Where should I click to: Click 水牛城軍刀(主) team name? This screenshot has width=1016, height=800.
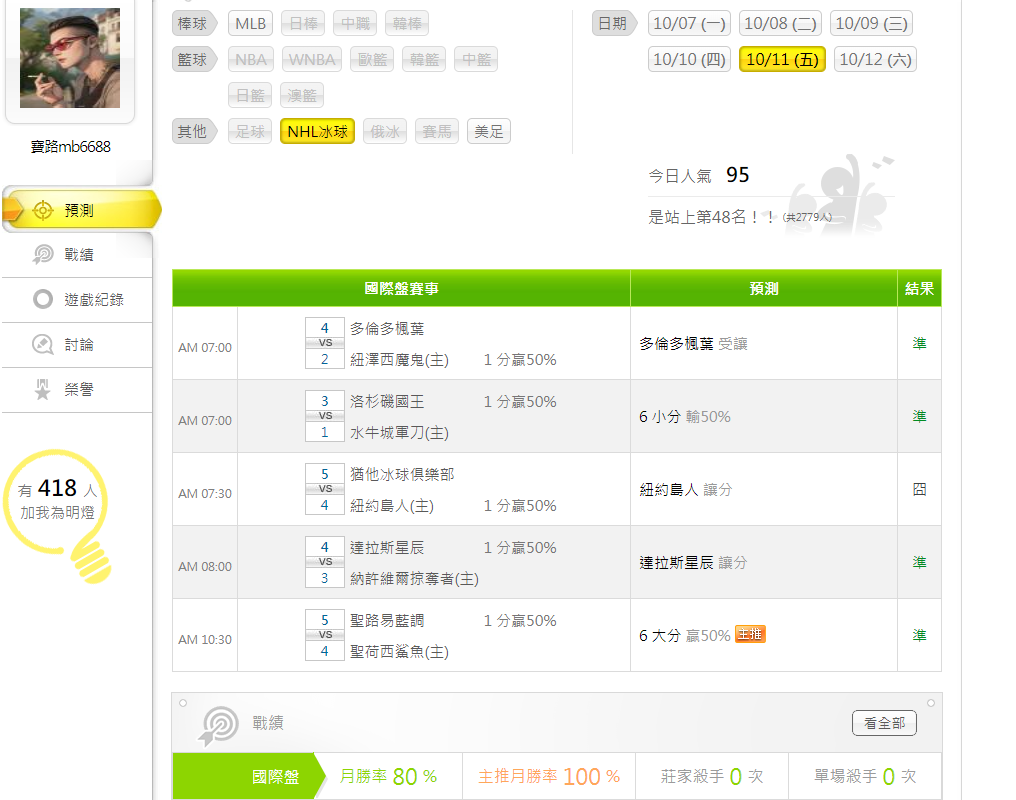(x=399, y=433)
